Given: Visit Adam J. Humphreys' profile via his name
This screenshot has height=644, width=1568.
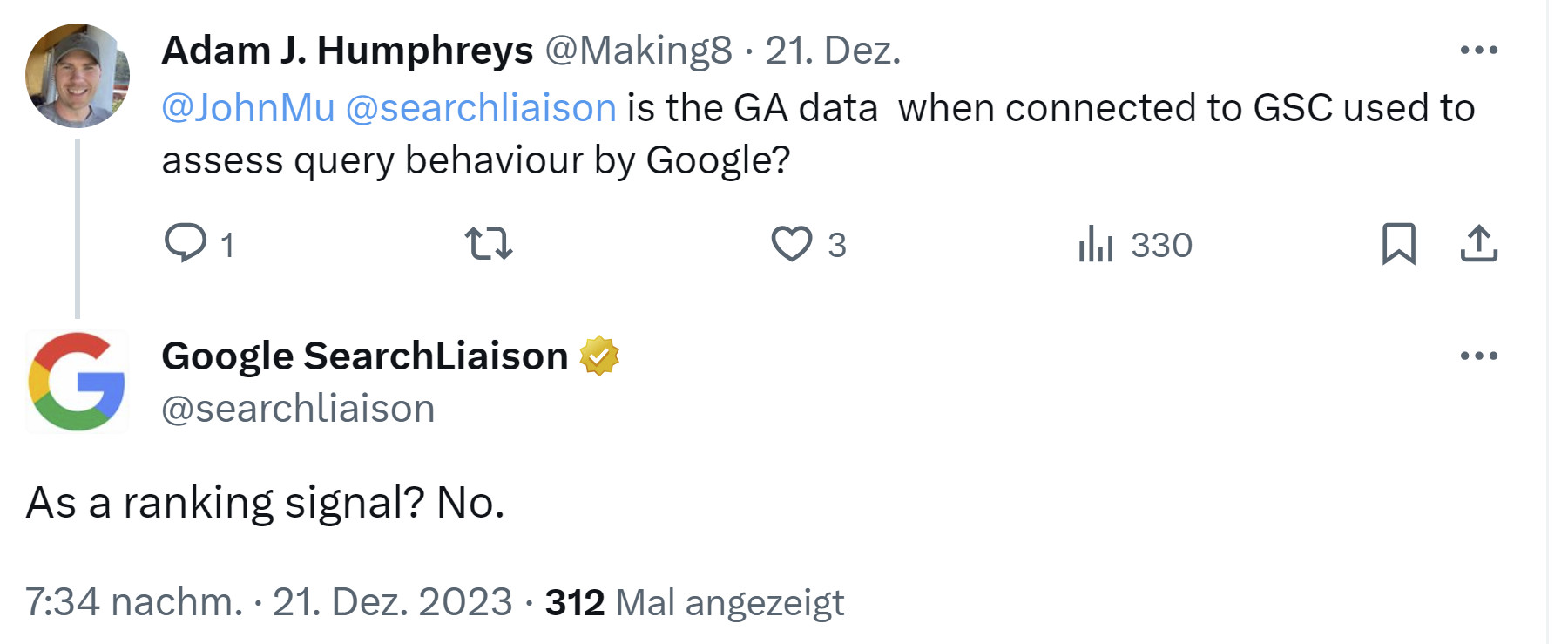Looking at the screenshot, I should [x=347, y=51].
